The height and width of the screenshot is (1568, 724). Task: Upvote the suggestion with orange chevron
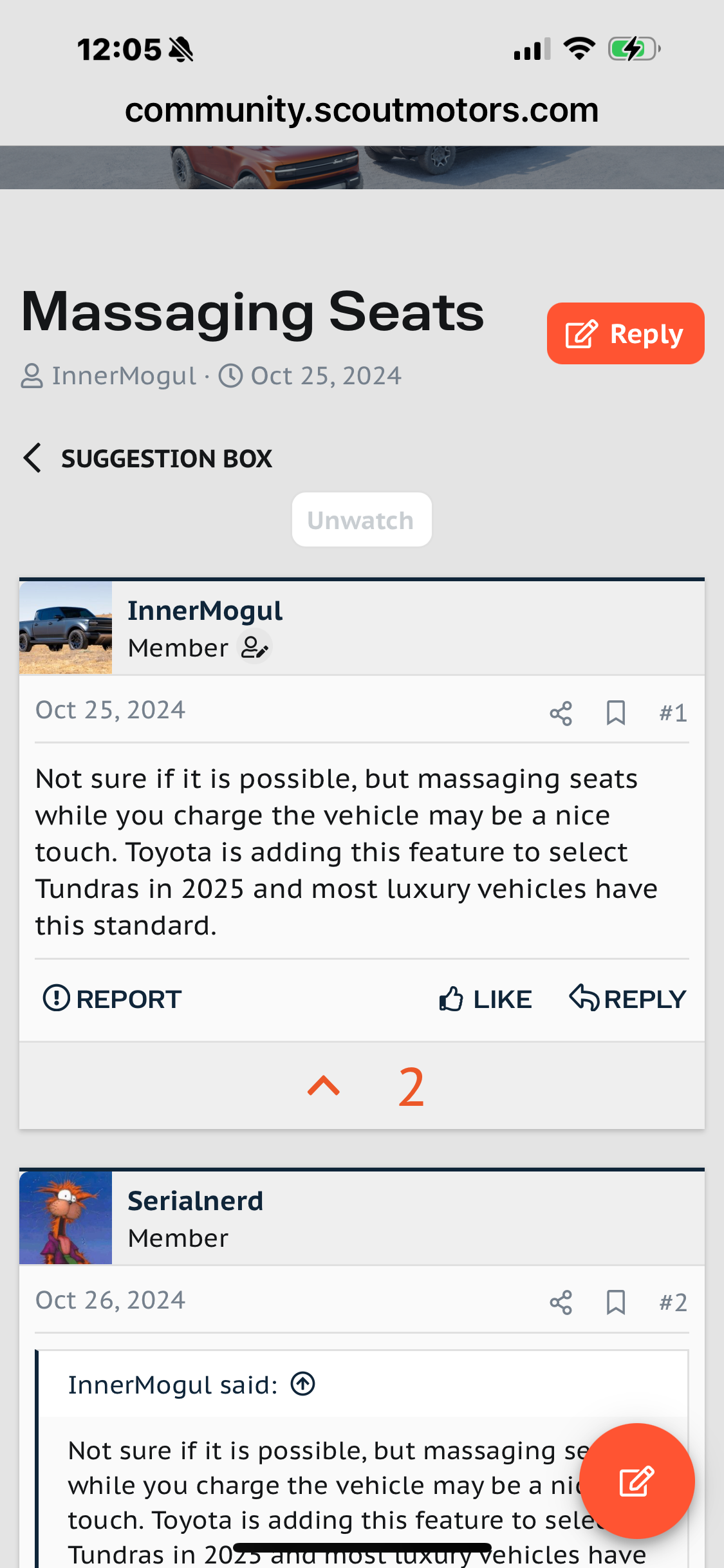tap(324, 1086)
